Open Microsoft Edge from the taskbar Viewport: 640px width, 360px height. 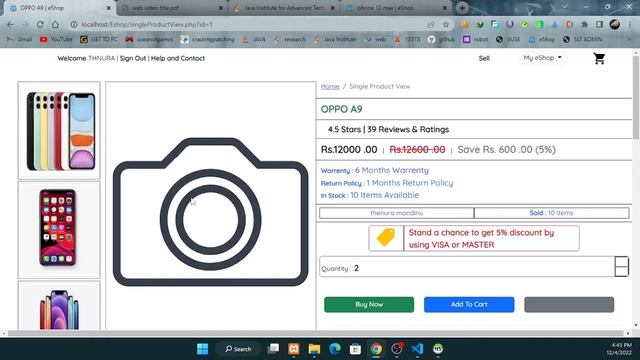(335, 349)
